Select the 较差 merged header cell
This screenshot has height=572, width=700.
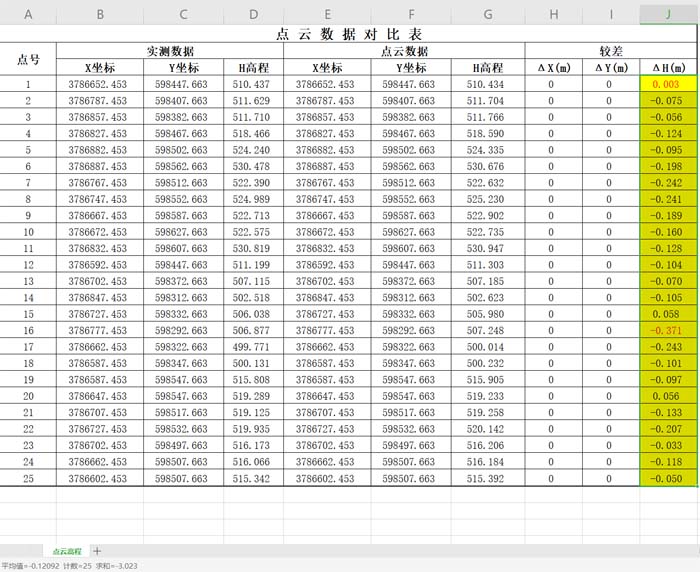612,51
